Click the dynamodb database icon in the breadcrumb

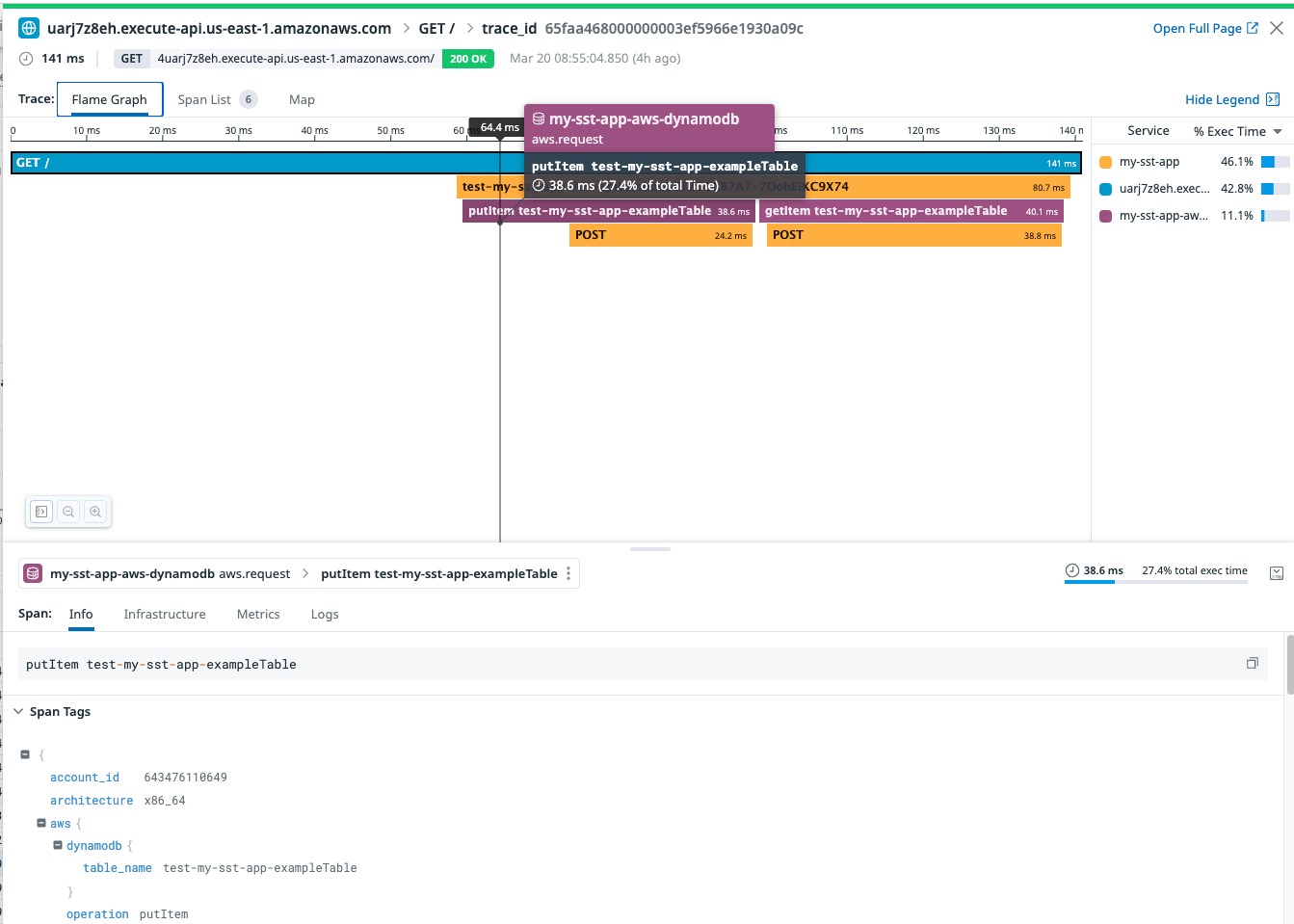(33, 573)
